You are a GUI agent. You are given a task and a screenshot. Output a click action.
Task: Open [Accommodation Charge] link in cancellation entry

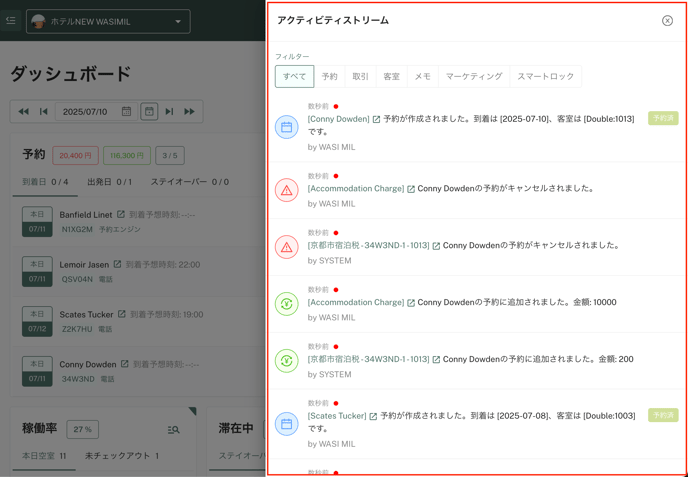tap(356, 188)
